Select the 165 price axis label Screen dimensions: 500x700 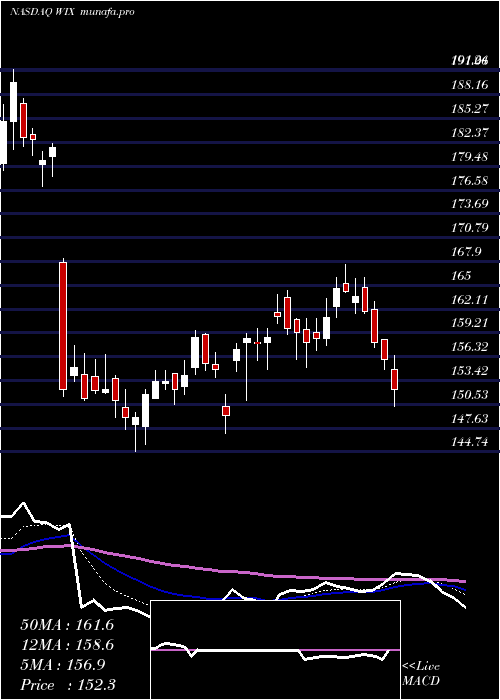[x=461, y=275]
